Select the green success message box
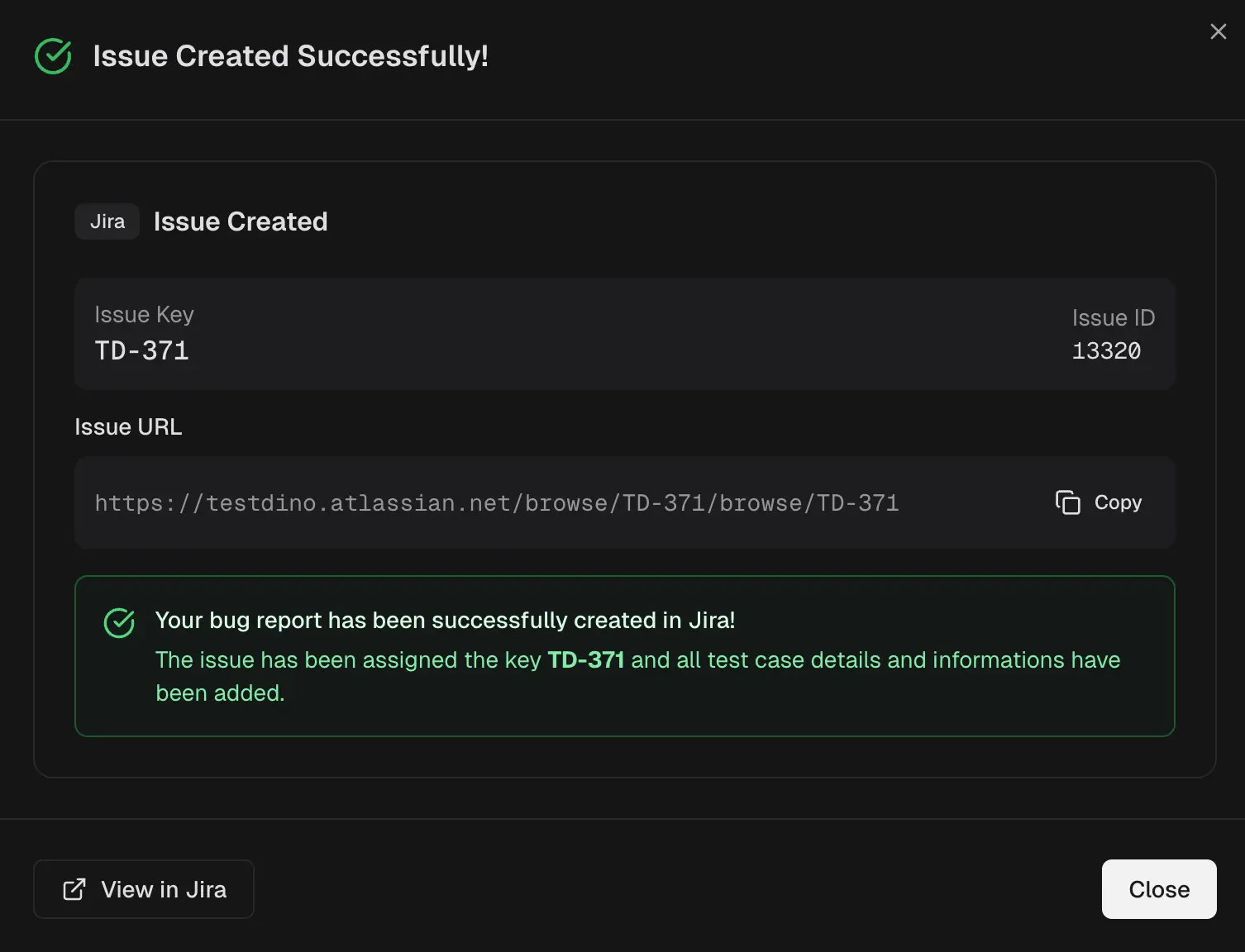This screenshot has width=1245, height=952. 624,655
